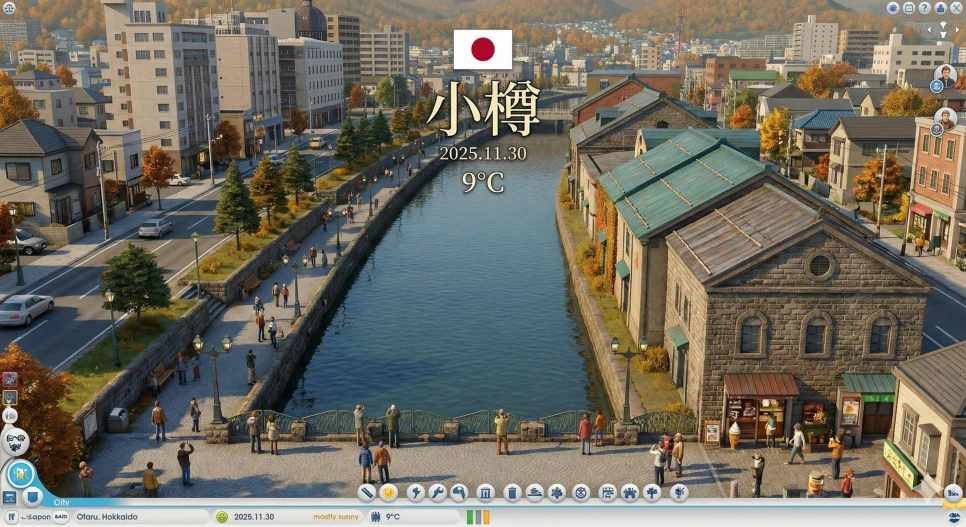The height and width of the screenshot is (527, 966).
Task: Click the green bar of the indicator
Action: click(470, 517)
